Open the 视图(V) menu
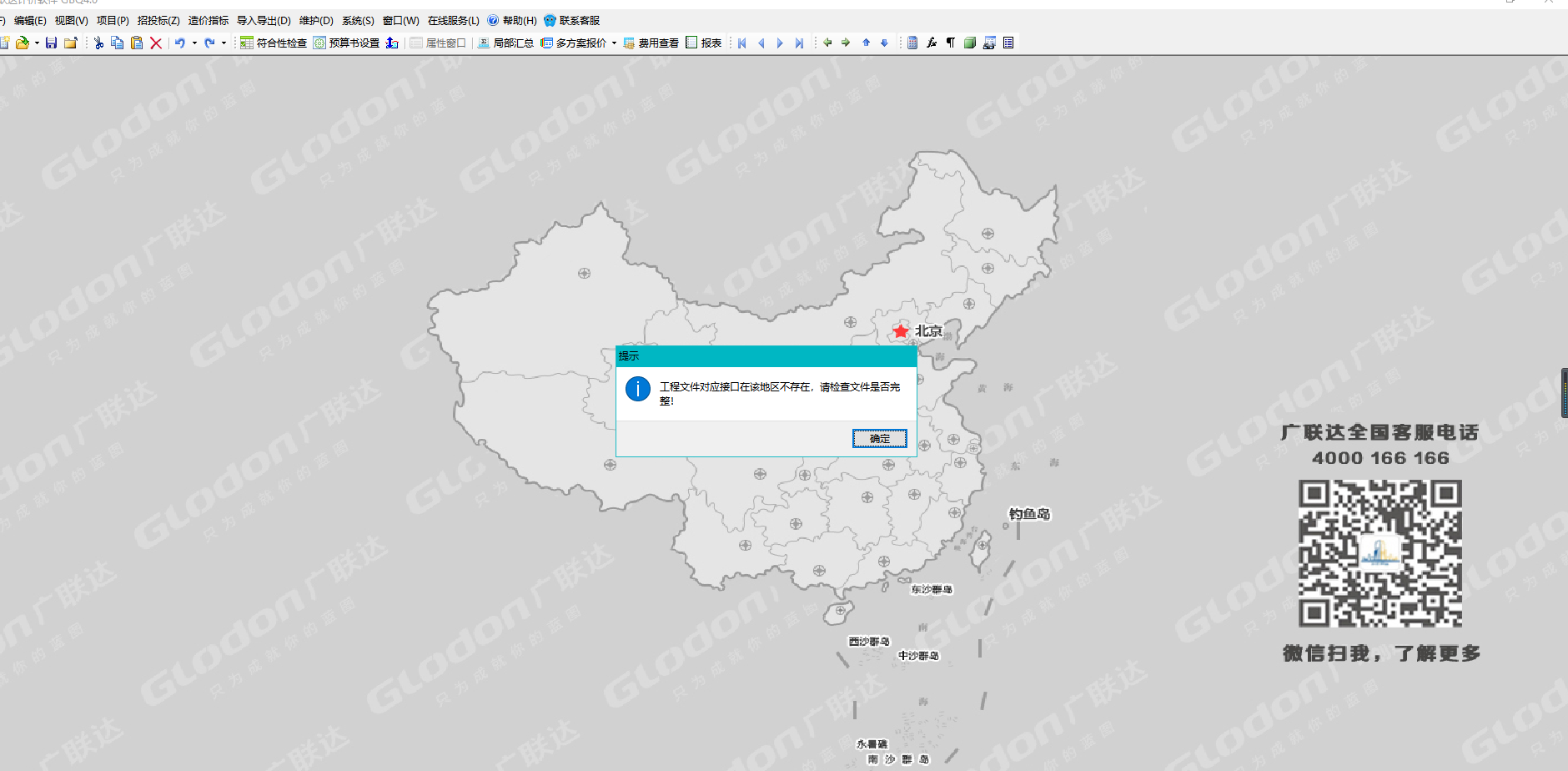The height and width of the screenshot is (771, 1568). pyautogui.click(x=71, y=20)
